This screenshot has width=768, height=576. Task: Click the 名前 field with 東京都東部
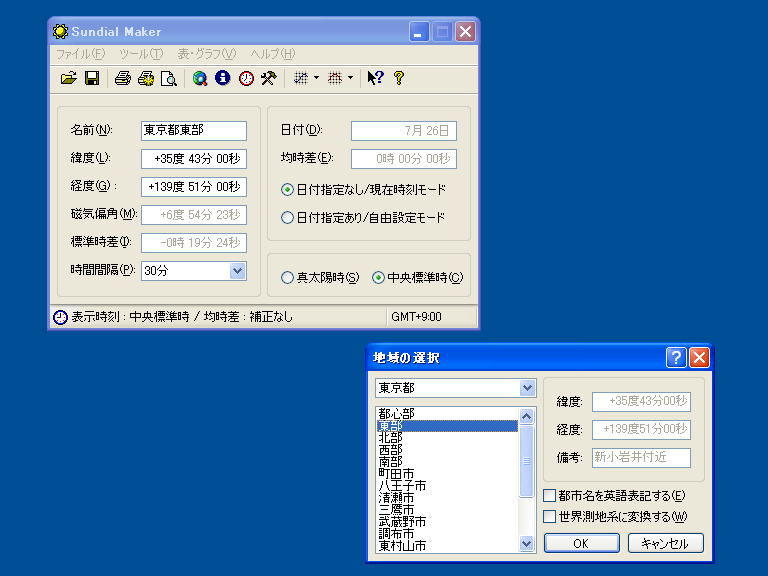193,131
